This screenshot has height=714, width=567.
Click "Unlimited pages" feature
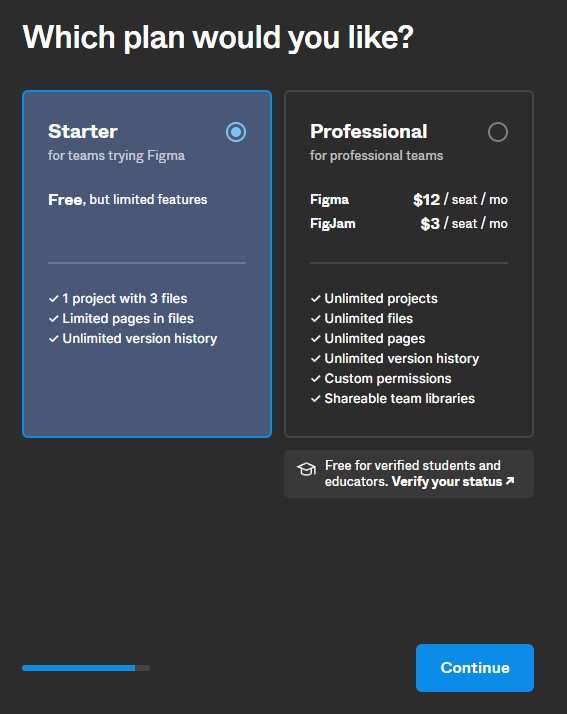click(x=374, y=338)
